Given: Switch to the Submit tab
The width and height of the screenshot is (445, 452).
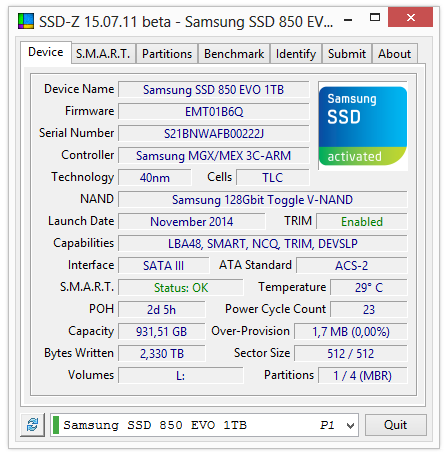Looking at the screenshot, I should click(x=347, y=54).
